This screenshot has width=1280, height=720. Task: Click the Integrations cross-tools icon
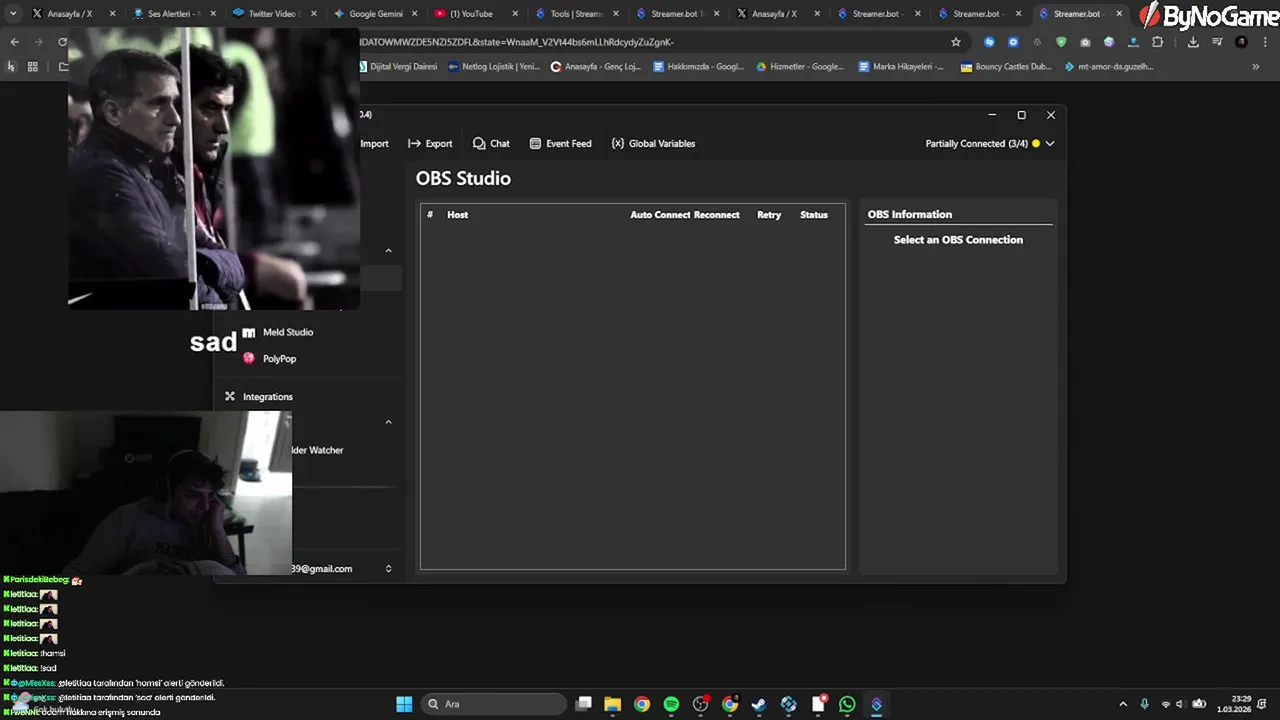229,396
